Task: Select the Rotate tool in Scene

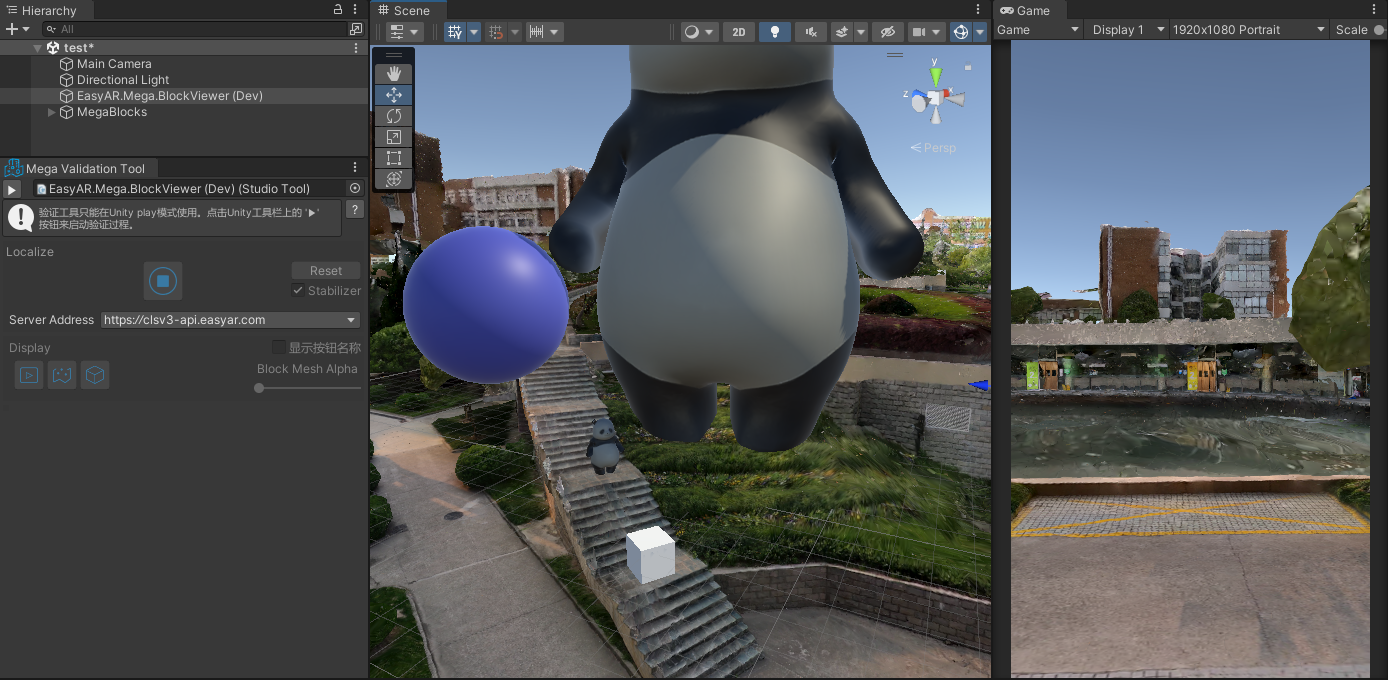Action: [394, 116]
